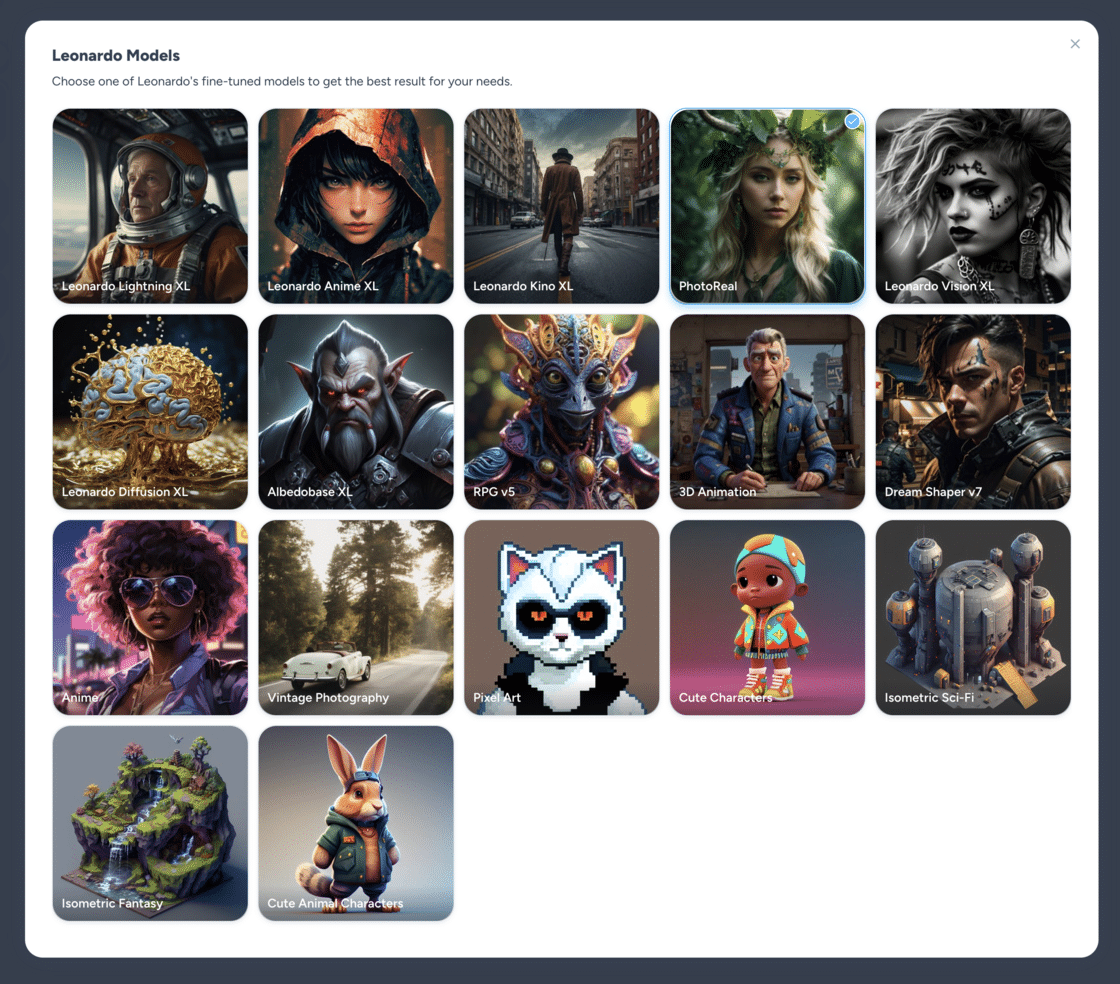Click the 'Choose one of Leonardo's fine-tuned models' description

[282, 81]
